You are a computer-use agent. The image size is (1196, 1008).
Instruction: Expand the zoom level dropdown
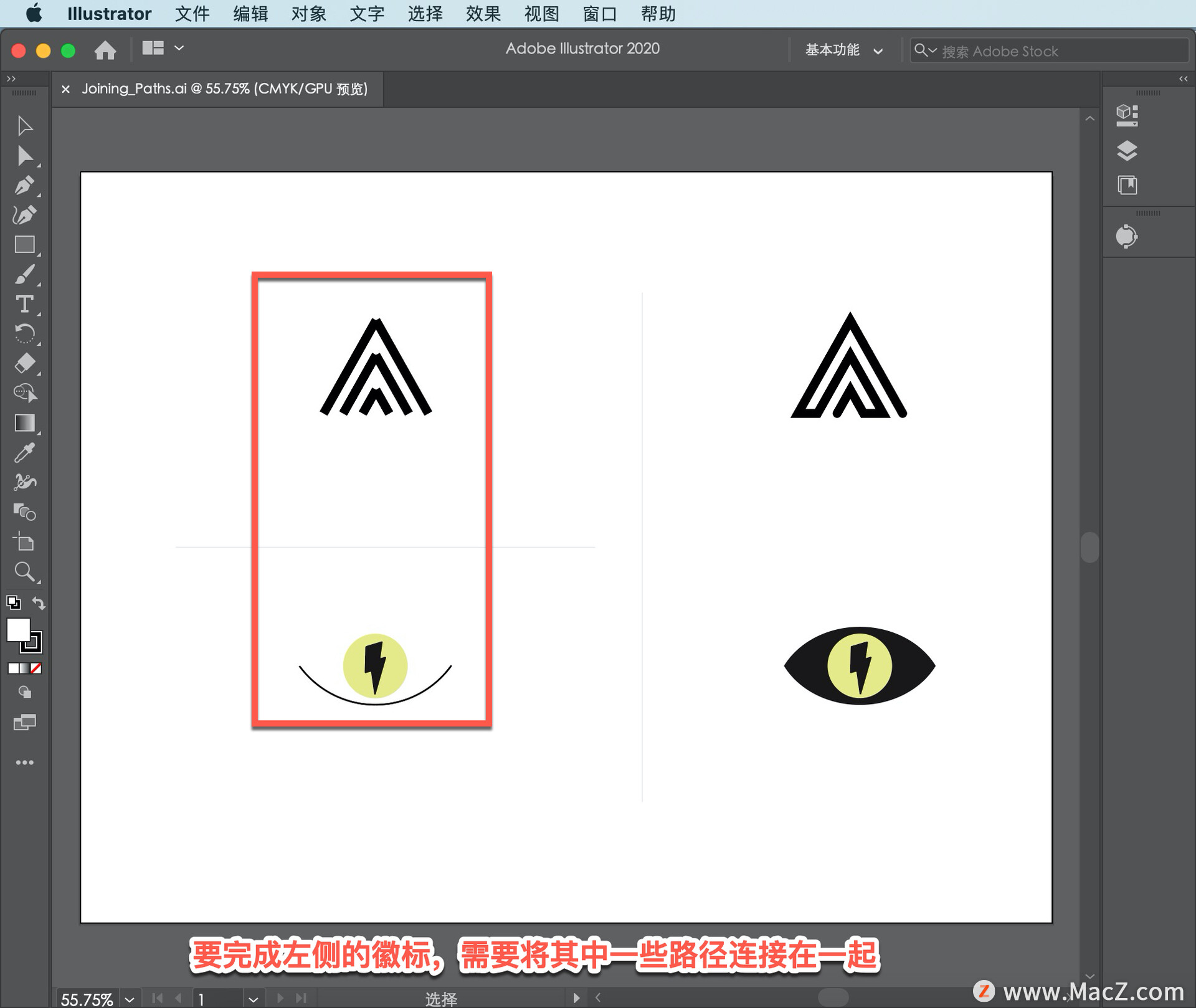click(129, 999)
